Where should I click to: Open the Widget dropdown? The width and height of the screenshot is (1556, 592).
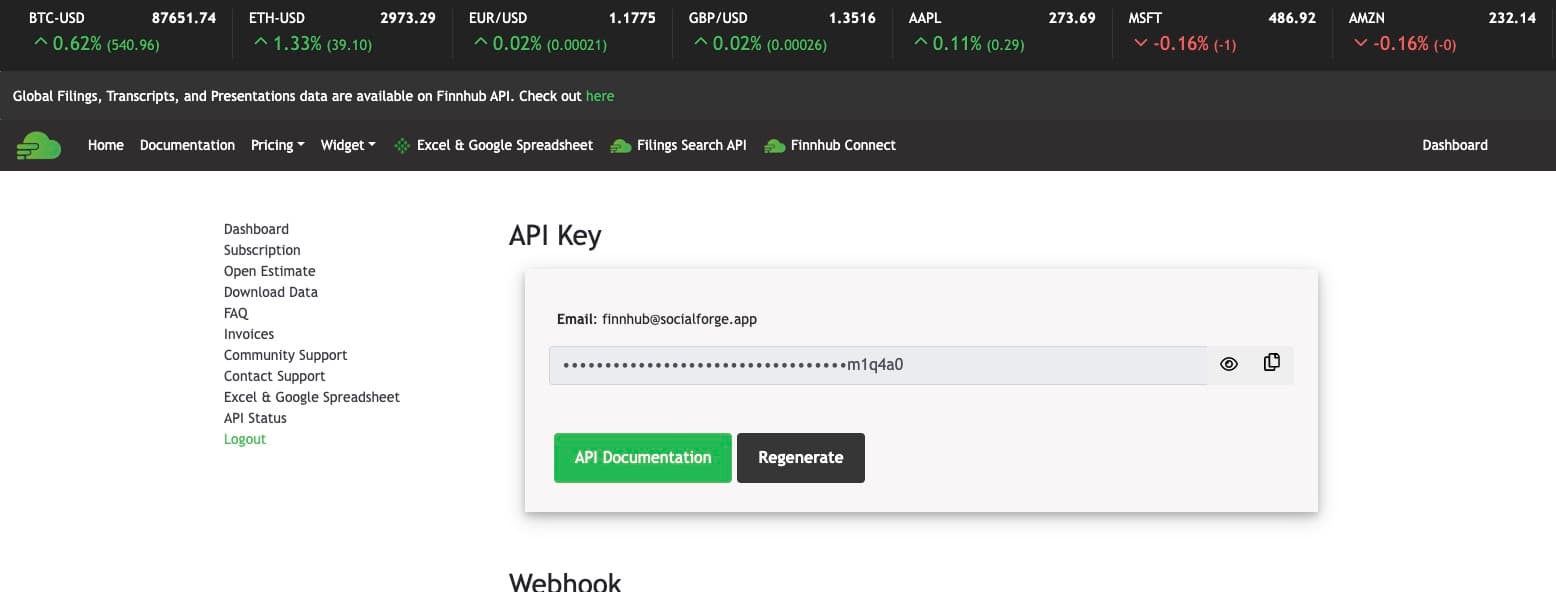tap(347, 145)
